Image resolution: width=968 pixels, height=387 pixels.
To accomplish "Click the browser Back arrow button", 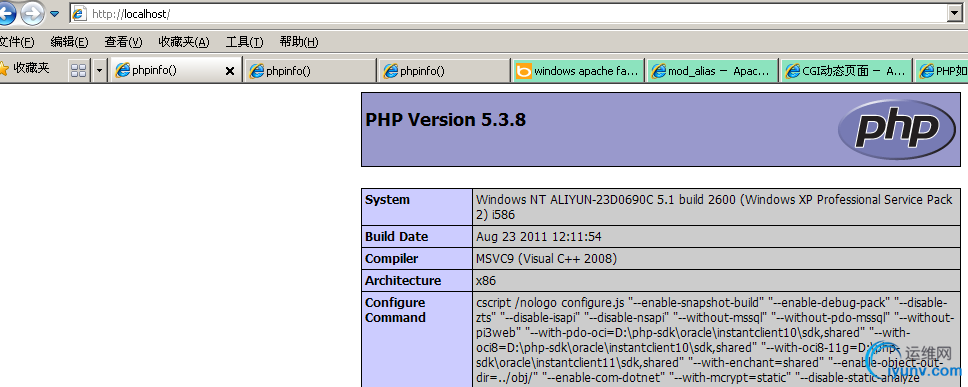I will [7, 14].
